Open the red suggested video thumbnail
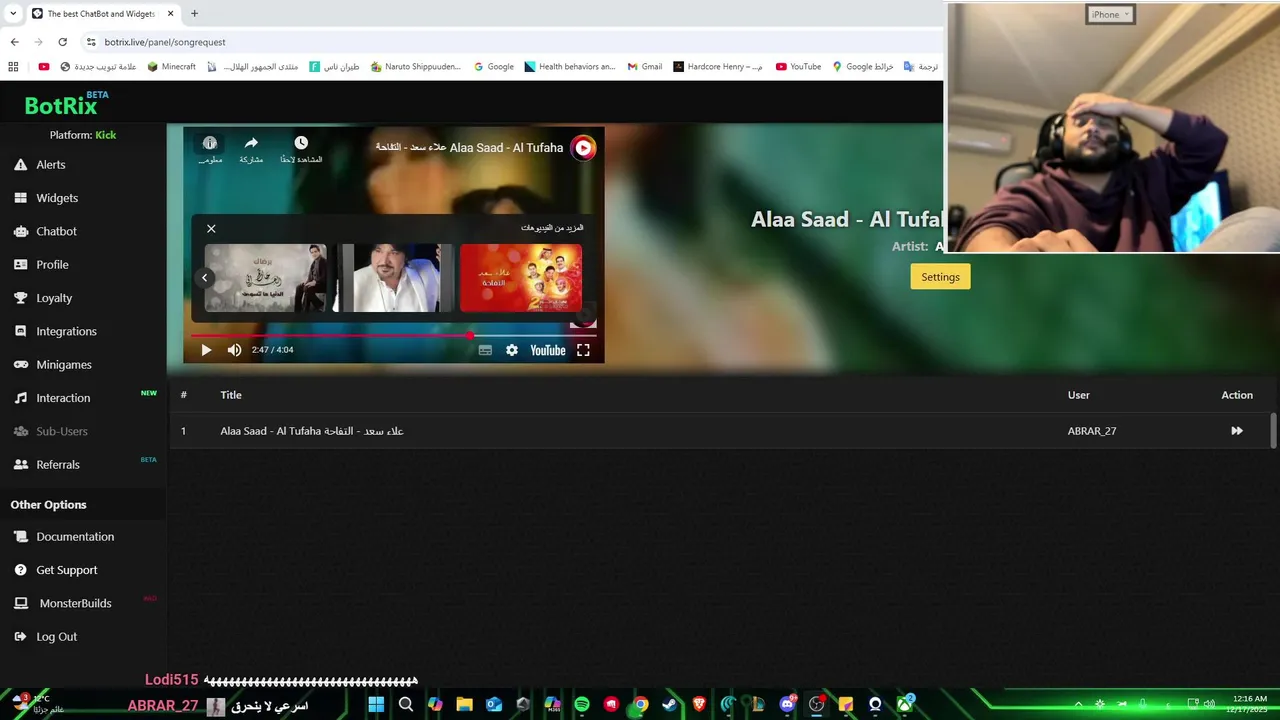 tap(520, 278)
